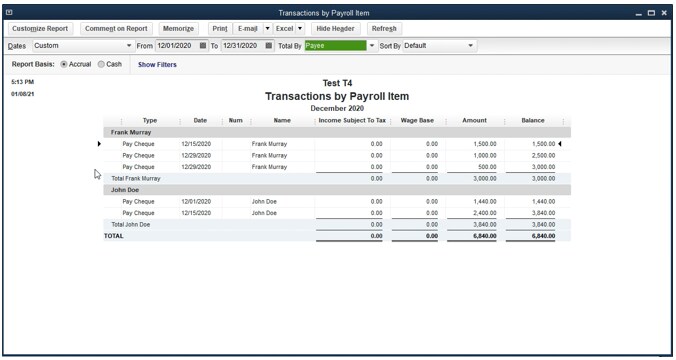Open the From date calendar picker

point(203,46)
